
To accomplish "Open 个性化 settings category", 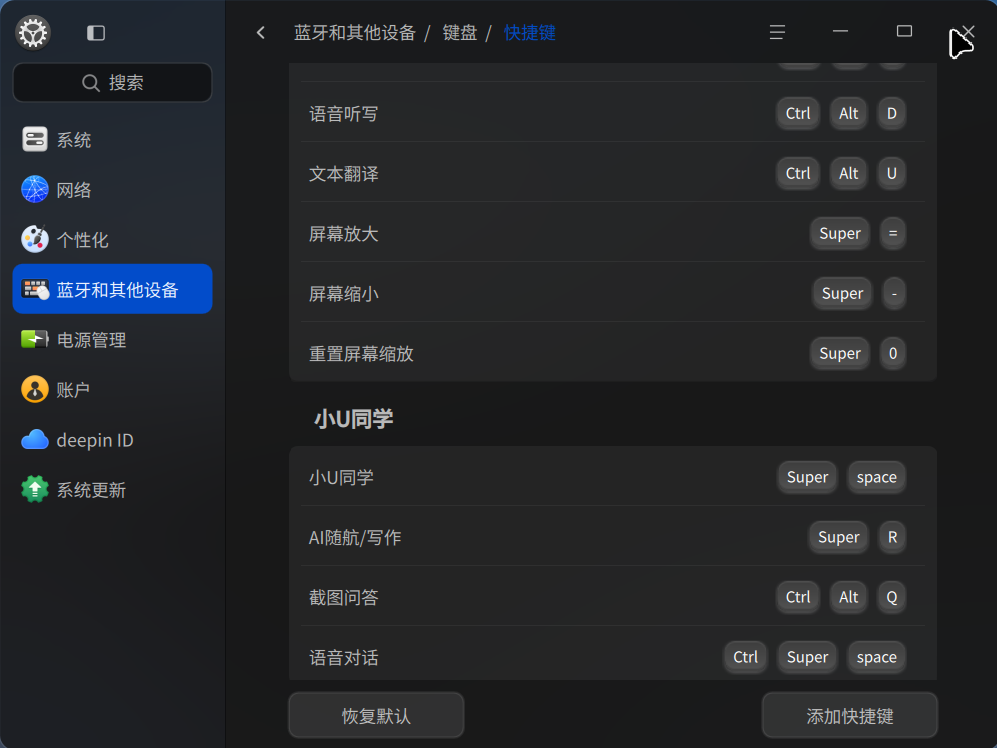I will [113, 239].
